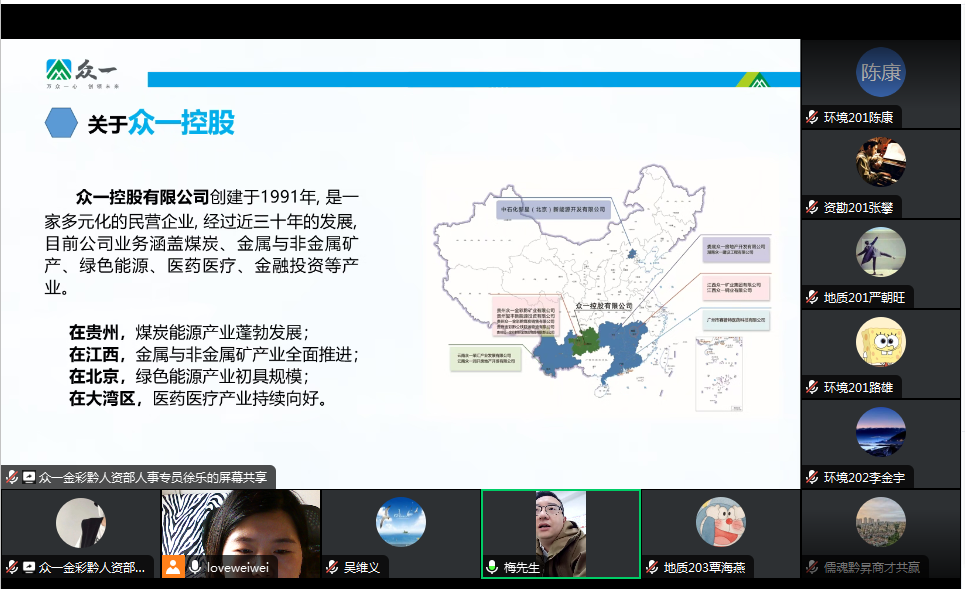Click the muted mic icon beside 环境202李金宇

(813, 477)
